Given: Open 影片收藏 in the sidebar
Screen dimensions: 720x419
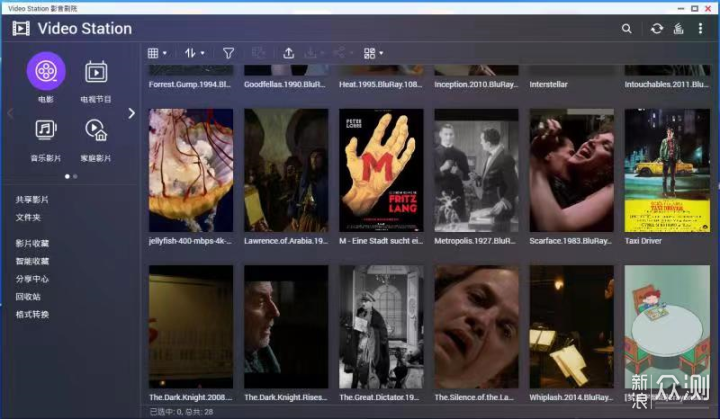Looking at the screenshot, I should (32, 243).
